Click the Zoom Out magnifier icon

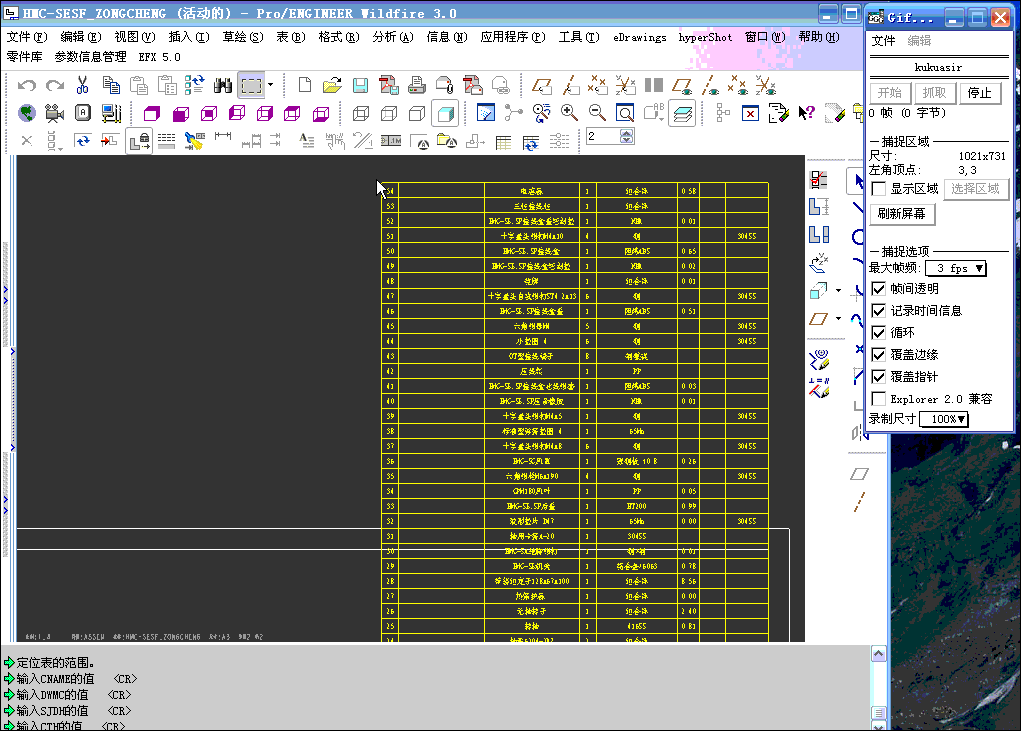[597, 113]
